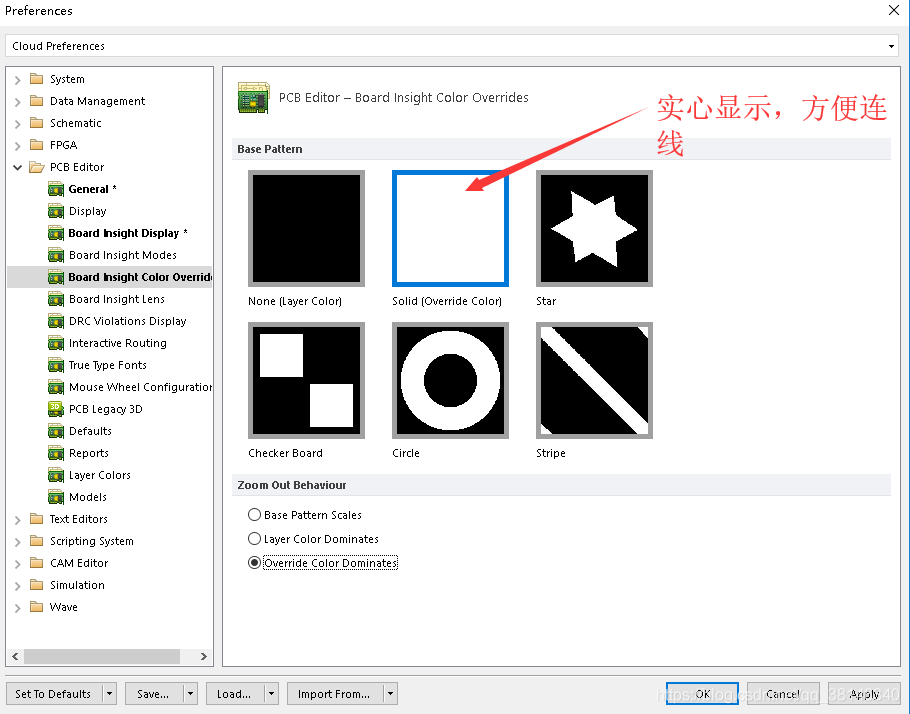The width and height of the screenshot is (910, 714).
Task: Click the Text Editors folder icon
Action: tap(37, 519)
